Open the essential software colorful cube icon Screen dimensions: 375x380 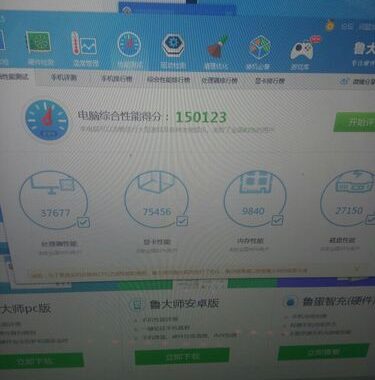click(260, 47)
